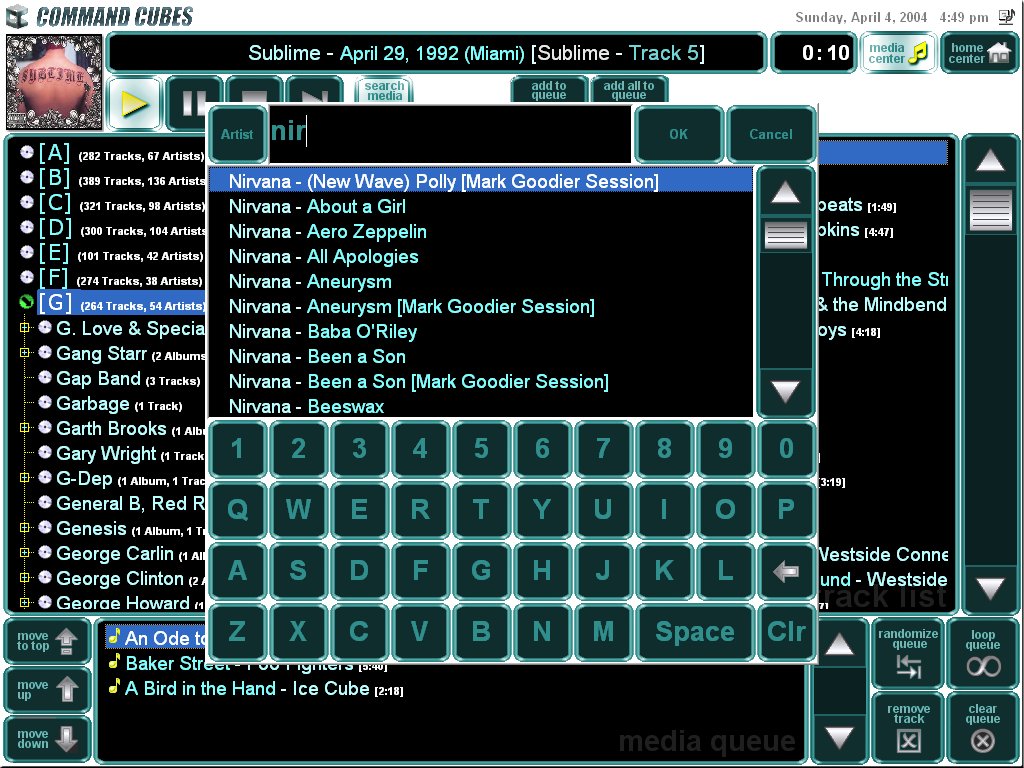Expand the Genesis tree node
The image size is (1024, 768).
click(x=25, y=528)
